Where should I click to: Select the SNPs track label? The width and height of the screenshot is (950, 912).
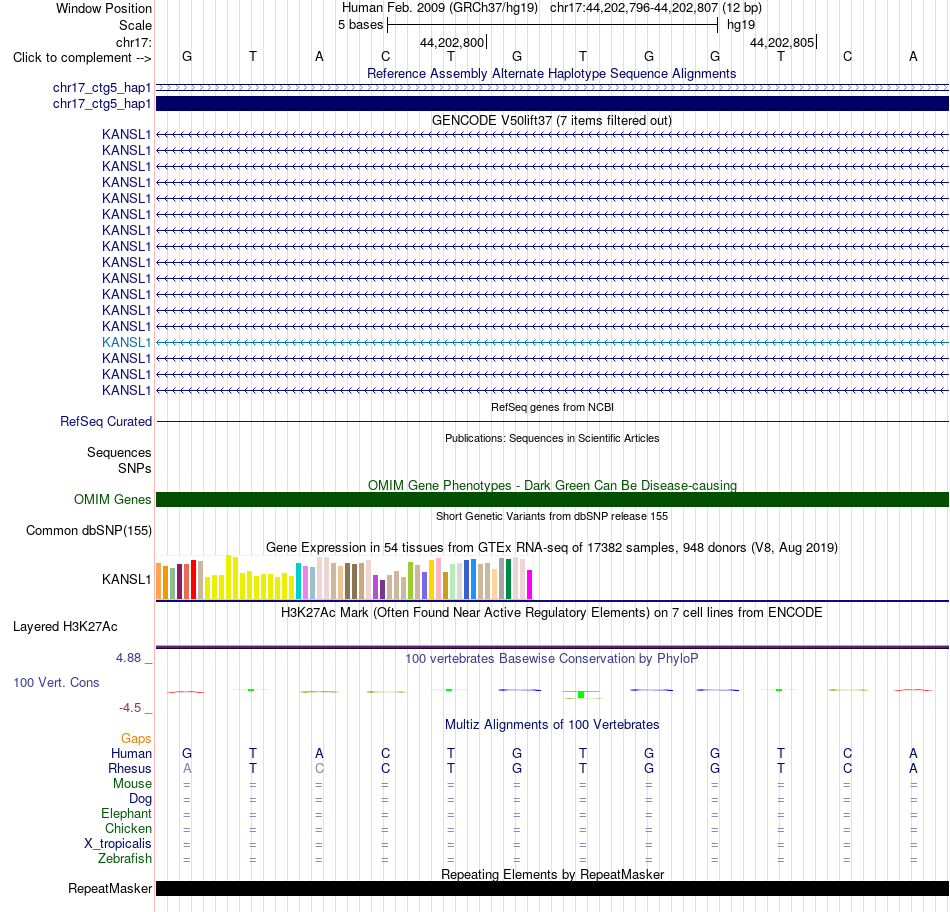[135, 468]
